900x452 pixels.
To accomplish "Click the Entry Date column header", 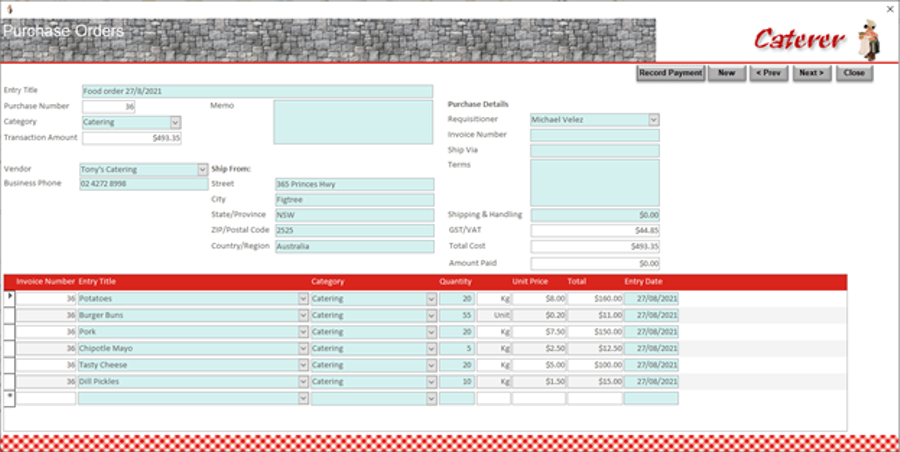I will tap(643, 282).
